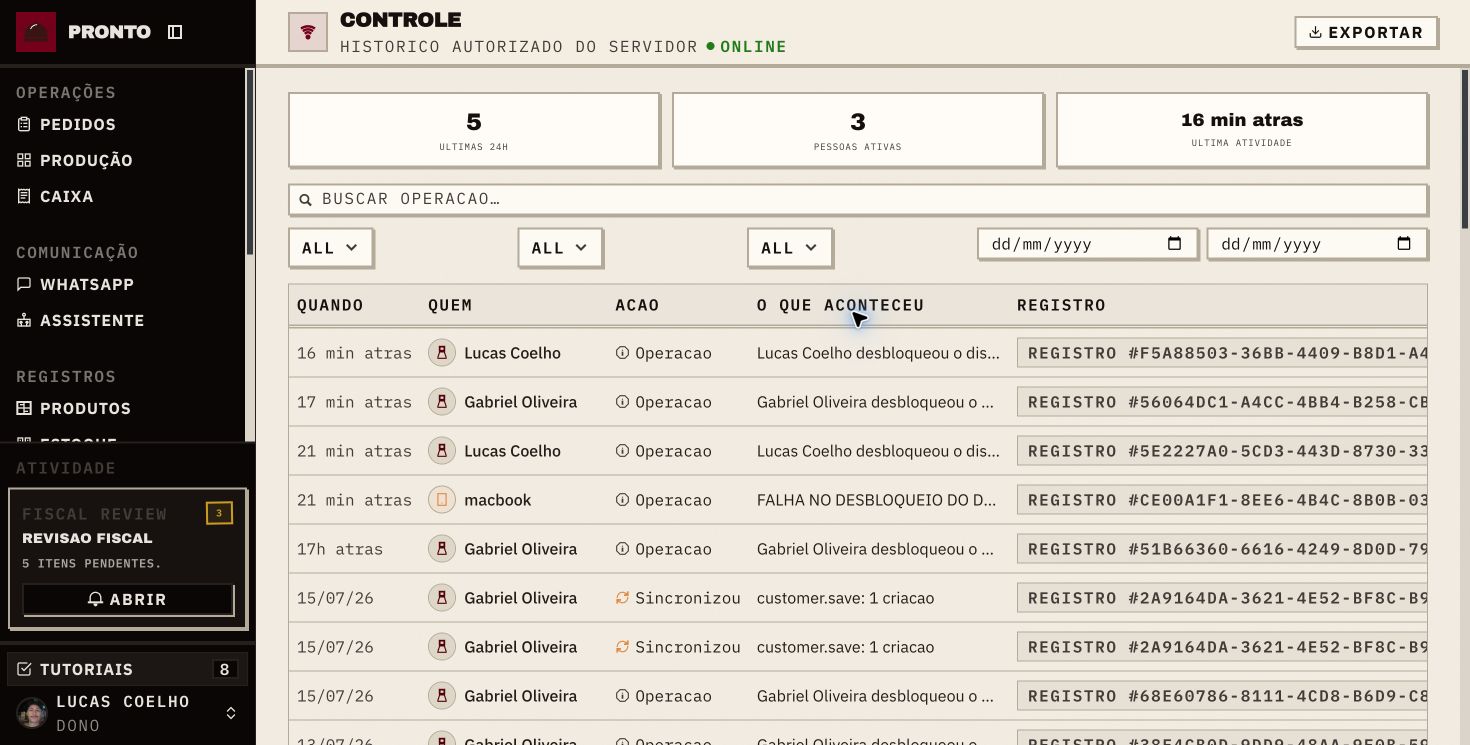The height and width of the screenshot is (745, 1470).
Task: Open the Revisao Fiscal with Abrir button
Action: click(128, 599)
